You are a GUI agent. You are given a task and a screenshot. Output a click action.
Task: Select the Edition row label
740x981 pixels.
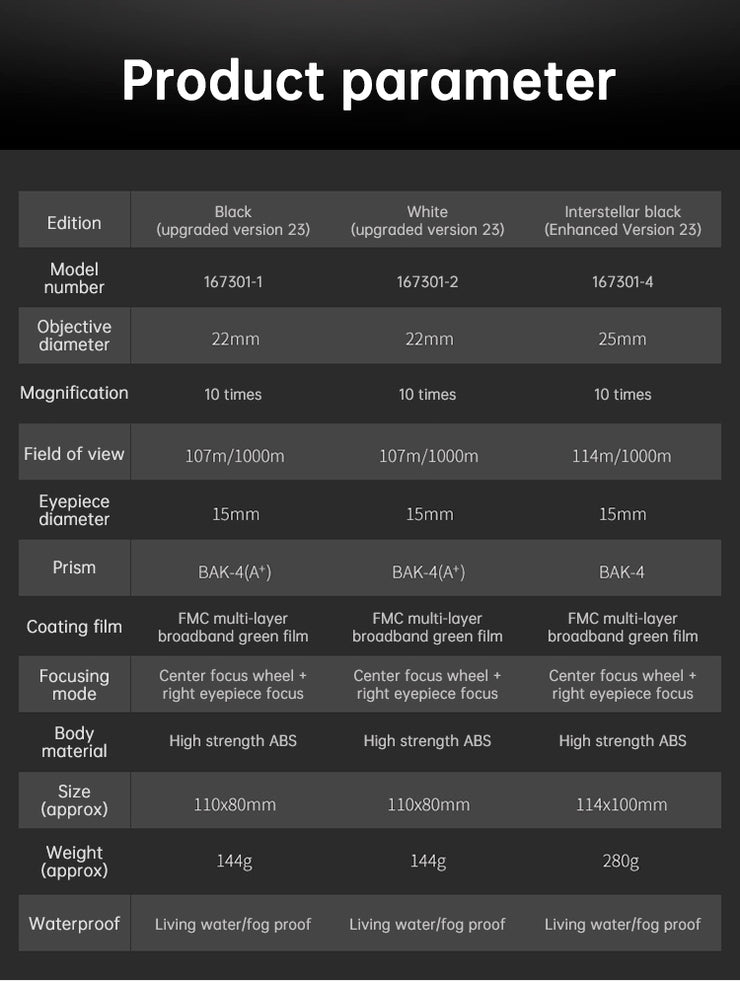(x=74, y=223)
